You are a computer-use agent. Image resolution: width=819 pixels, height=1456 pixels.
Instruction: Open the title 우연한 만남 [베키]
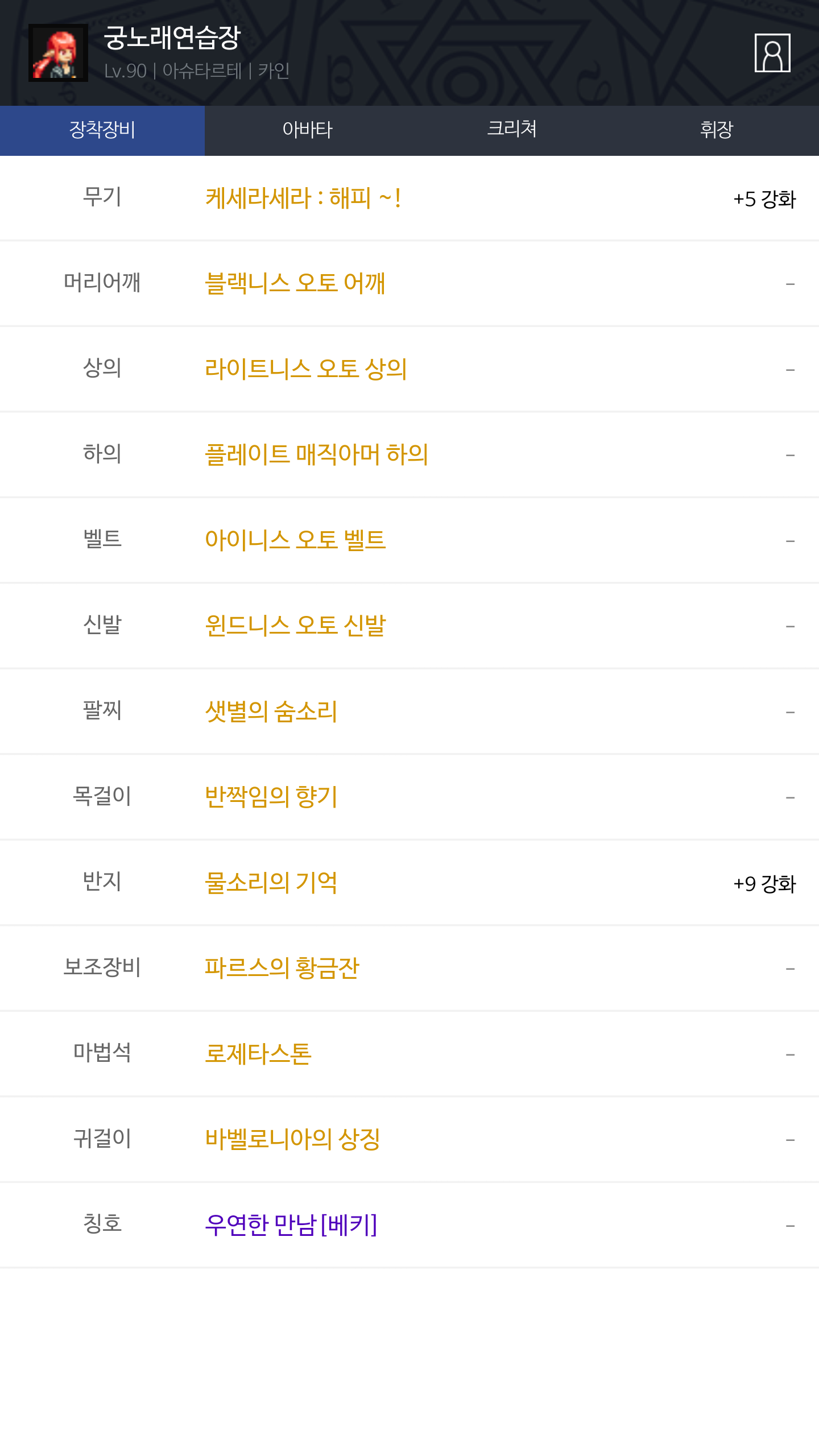click(x=291, y=1225)
